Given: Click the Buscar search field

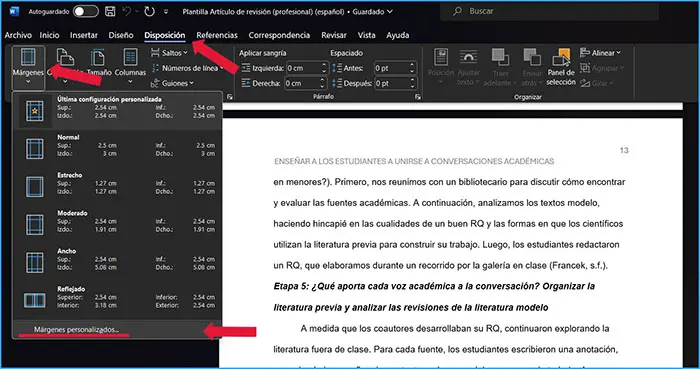Looking at the screenshot, I should point(549,12).
